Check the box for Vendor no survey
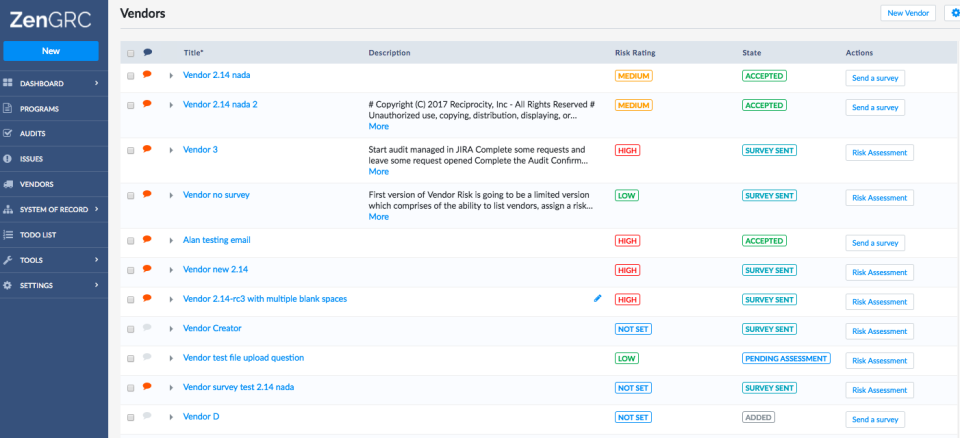This screenshot has width=960, height=438. coord(131,195)
